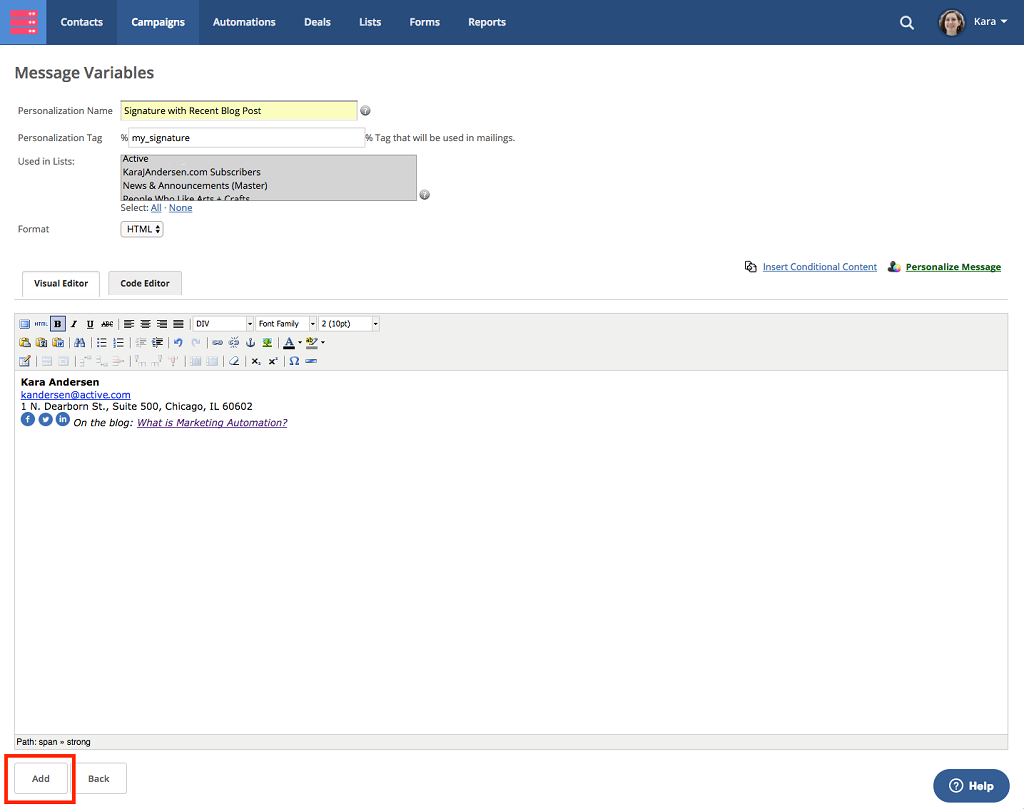Click the Add button

click(x=41, y=778)
